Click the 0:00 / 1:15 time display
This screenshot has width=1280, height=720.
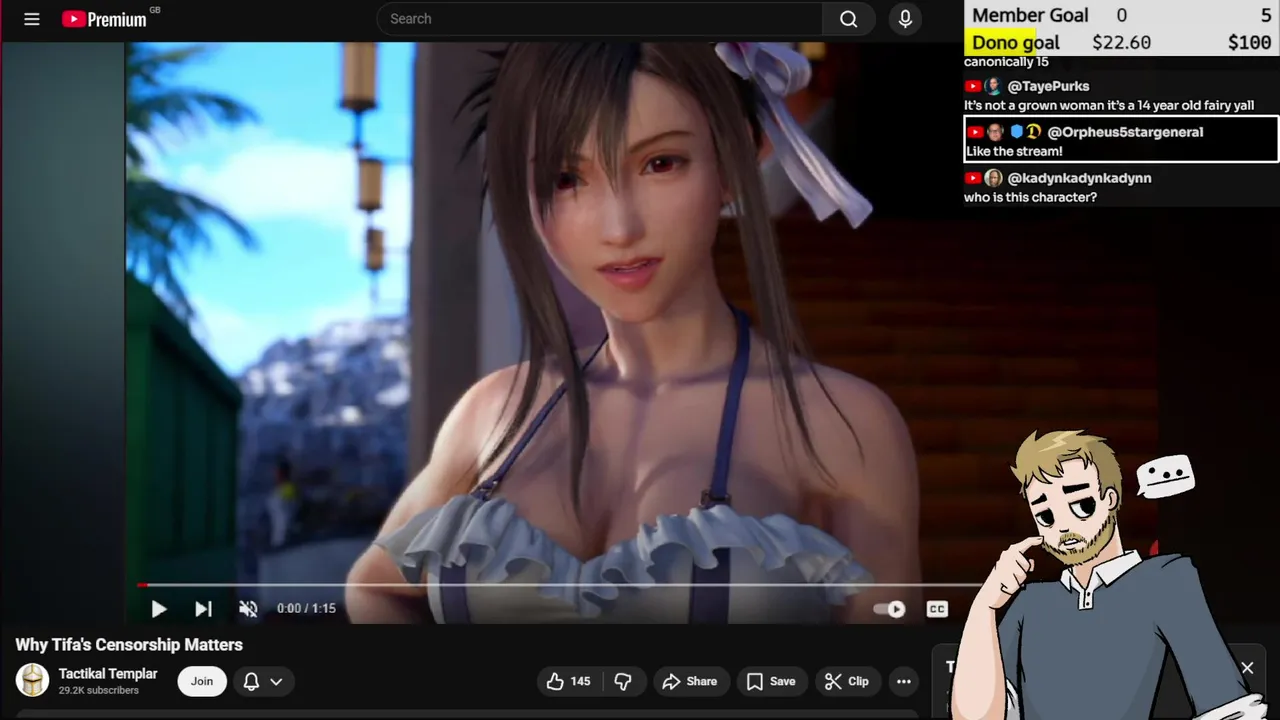tap(306, 608)
